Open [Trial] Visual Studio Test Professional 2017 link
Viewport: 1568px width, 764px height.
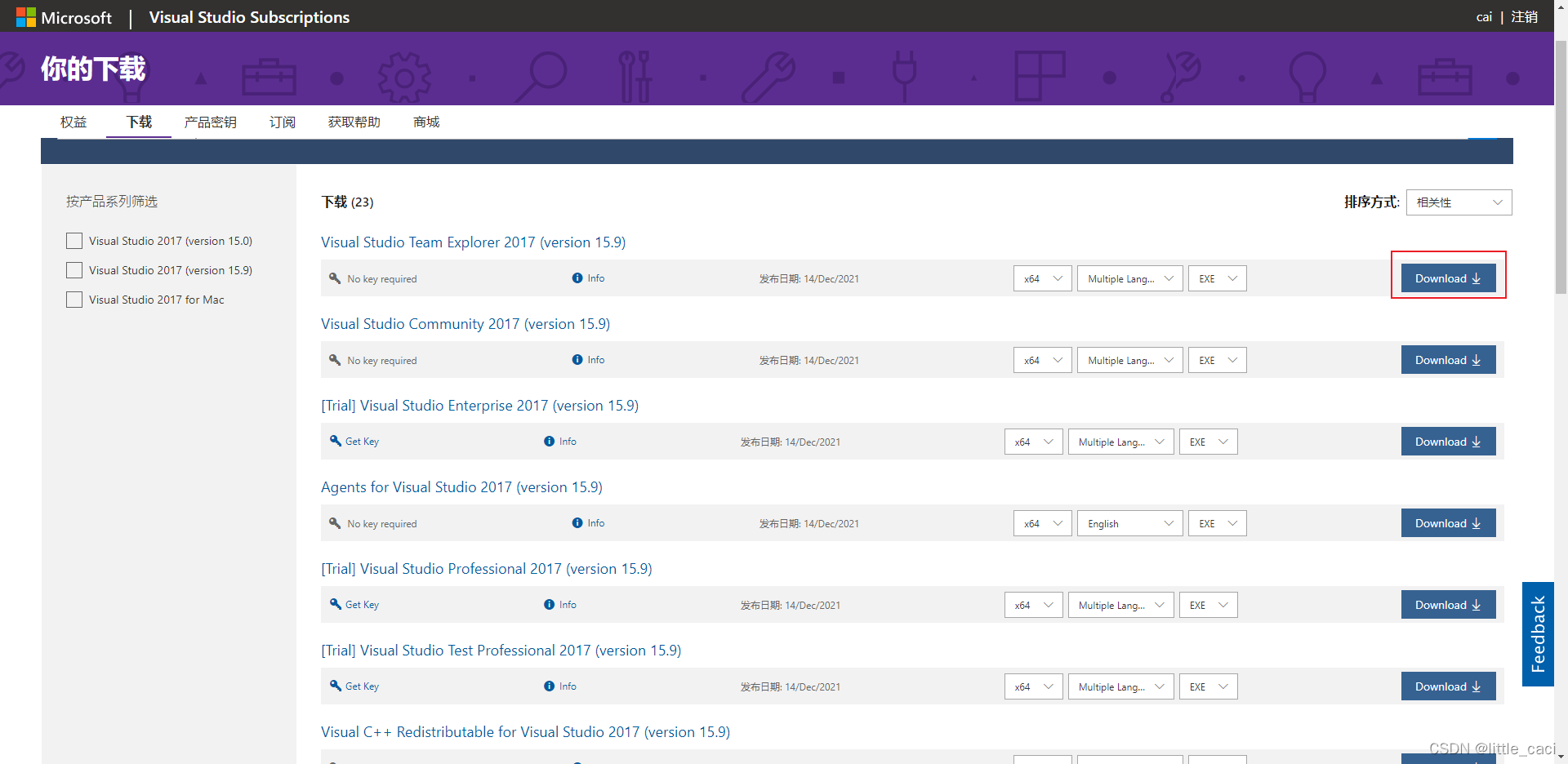coord(501,651)
